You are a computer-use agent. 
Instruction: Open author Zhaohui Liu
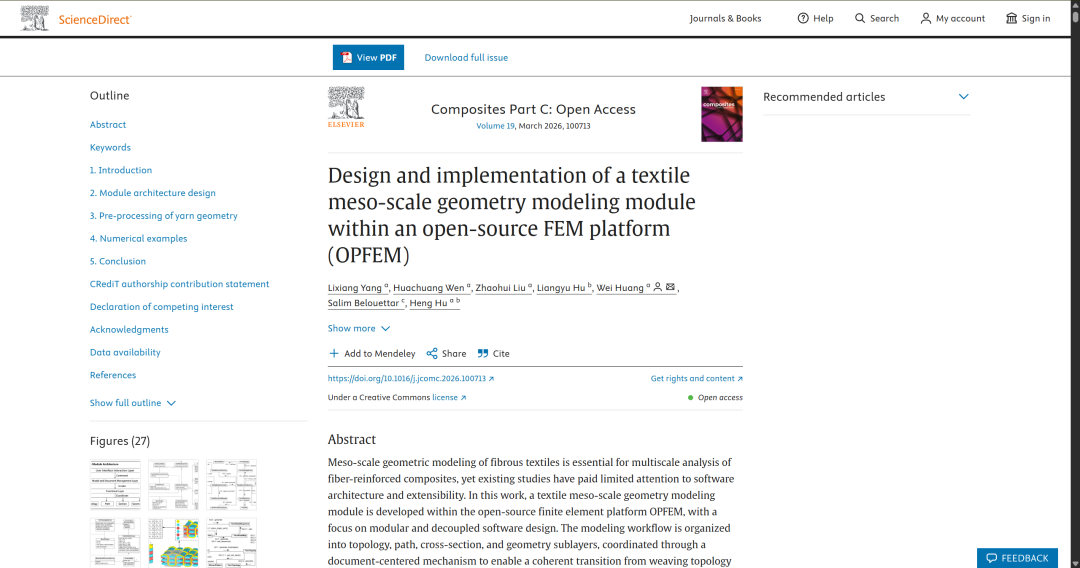pyautogui.click(x=503, y=288)
